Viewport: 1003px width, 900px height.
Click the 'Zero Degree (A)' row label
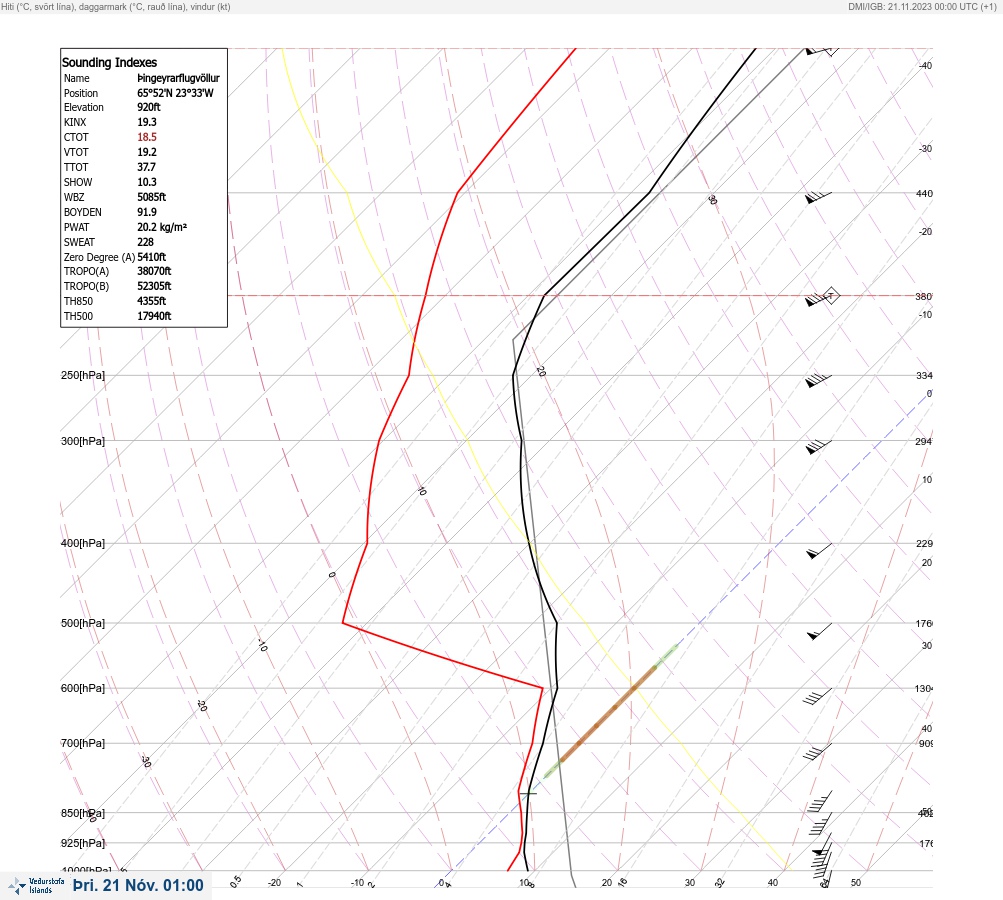tap(99, 257)
